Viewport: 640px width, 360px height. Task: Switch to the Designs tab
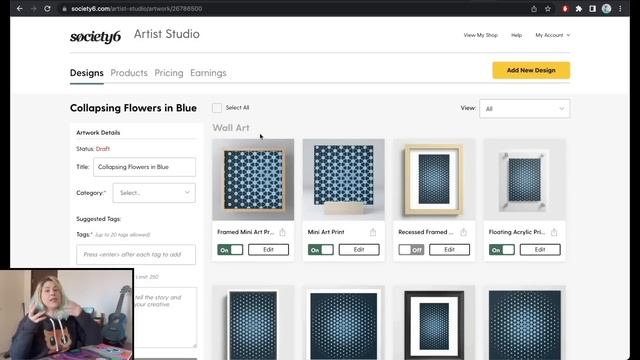point(87,73)
